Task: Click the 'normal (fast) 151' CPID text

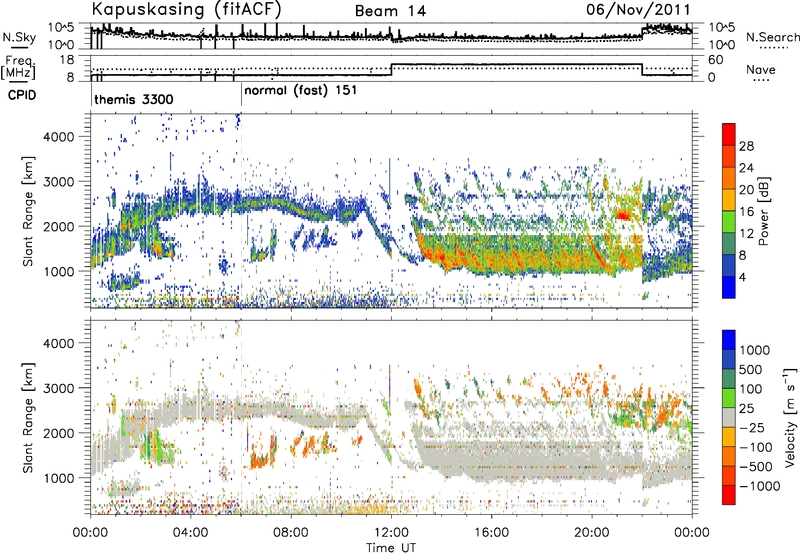Action: 301,91
